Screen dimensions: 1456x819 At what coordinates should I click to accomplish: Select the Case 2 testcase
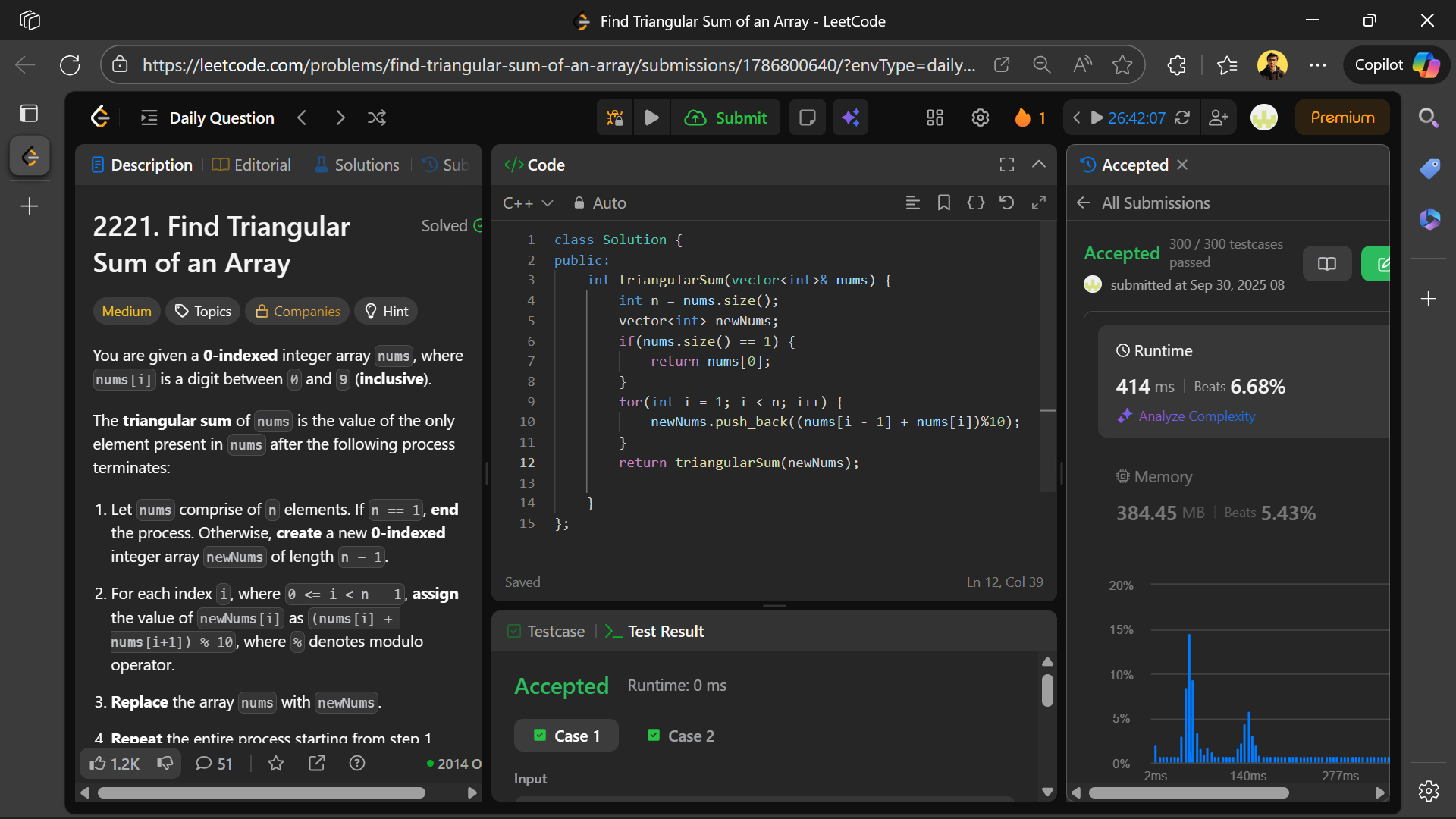(x=681, y=736)
